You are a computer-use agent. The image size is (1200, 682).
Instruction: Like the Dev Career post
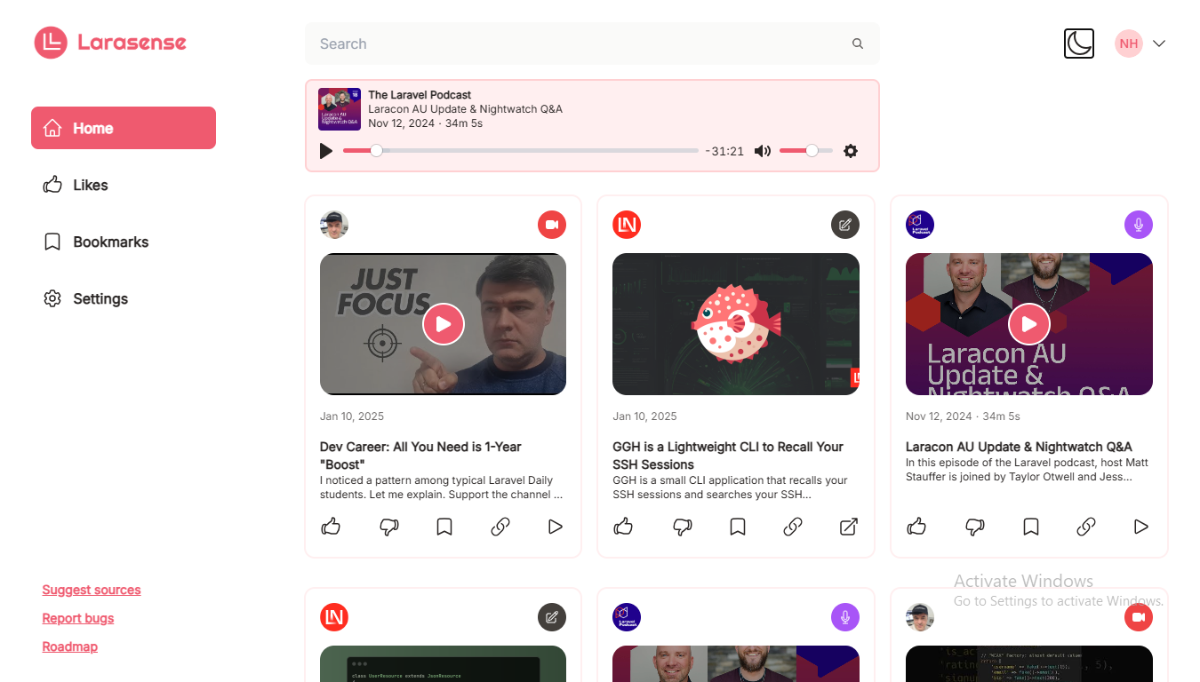click(331, 526)
